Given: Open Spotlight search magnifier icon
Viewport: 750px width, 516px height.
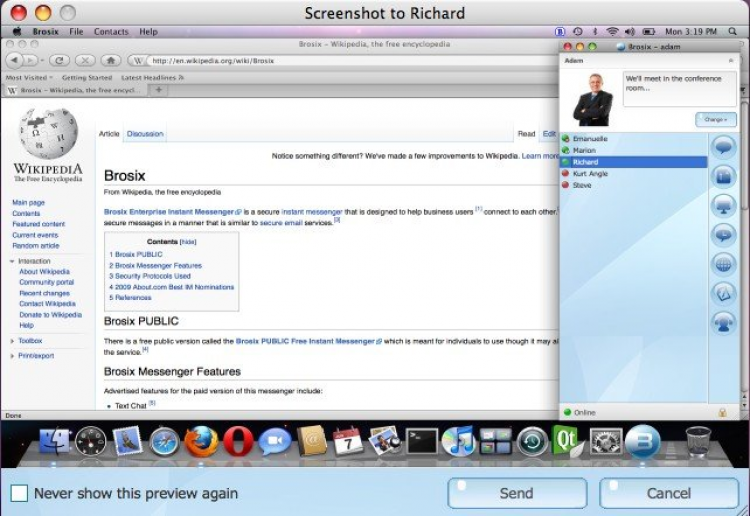Looking at the screenshot, I should tap(732, 32).
